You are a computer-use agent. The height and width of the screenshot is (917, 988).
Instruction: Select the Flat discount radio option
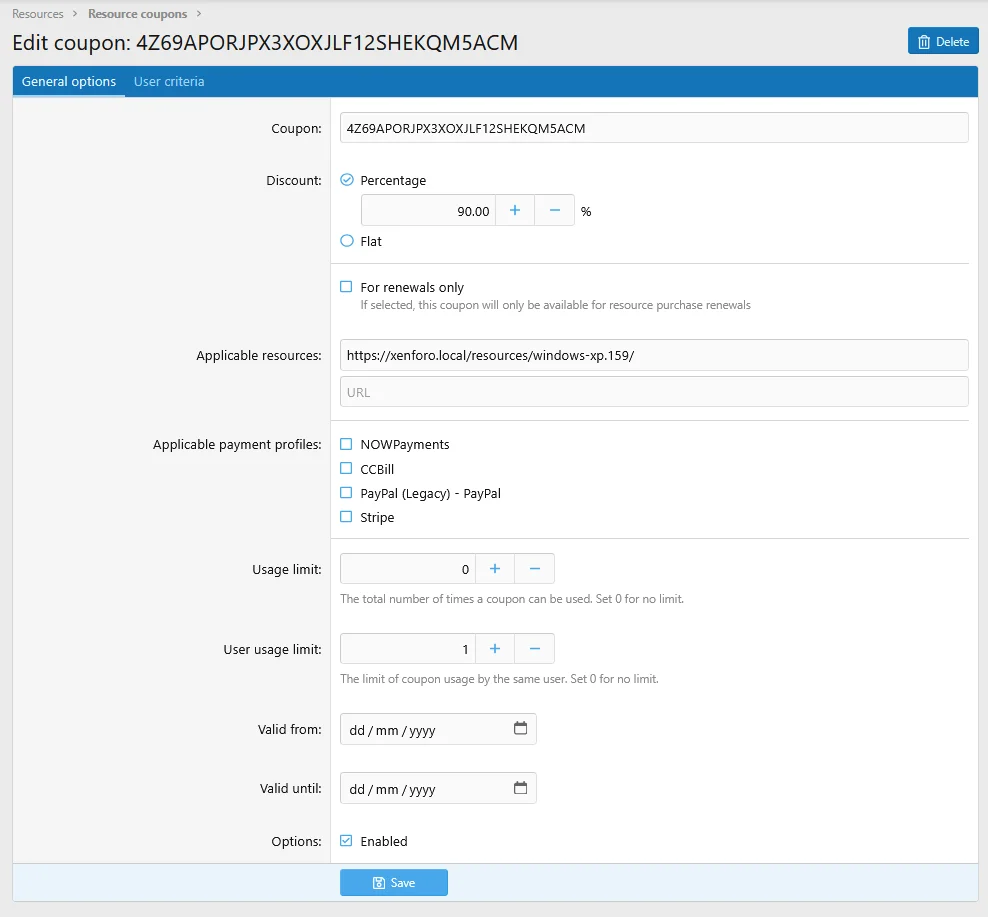click(347, 241)
